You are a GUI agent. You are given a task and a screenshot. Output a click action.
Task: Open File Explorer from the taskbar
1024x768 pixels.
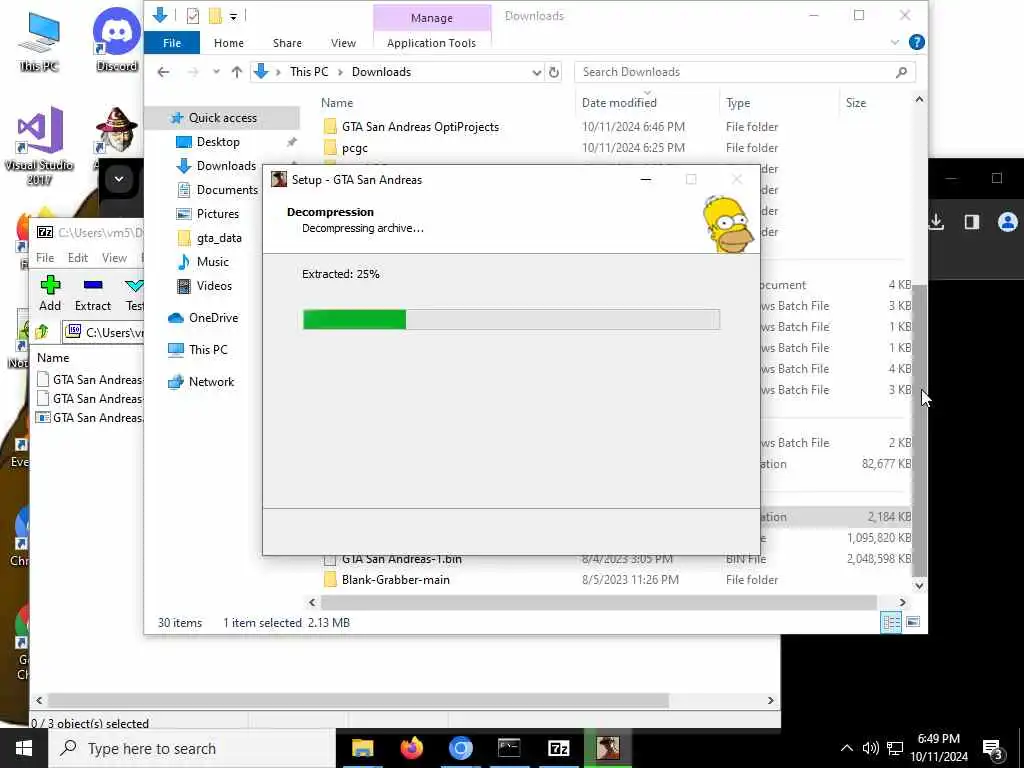(362, 748)
